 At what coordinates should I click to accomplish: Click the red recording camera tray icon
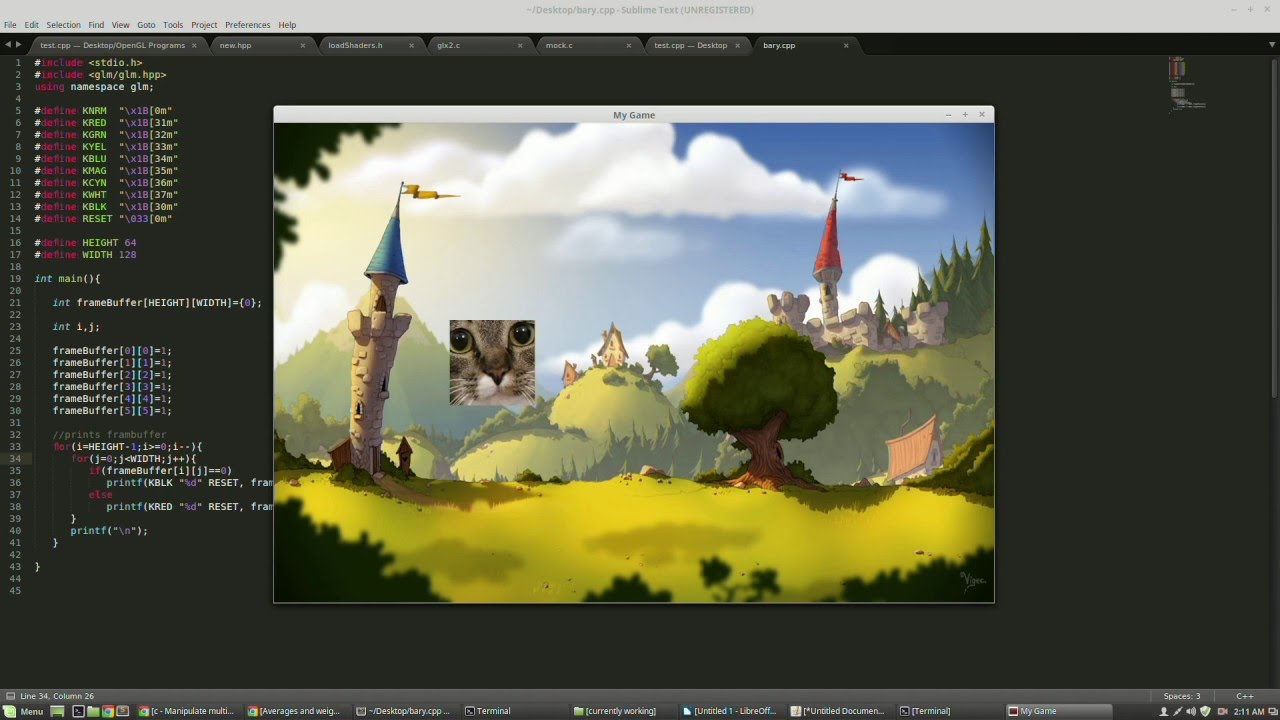(1222, 711)
